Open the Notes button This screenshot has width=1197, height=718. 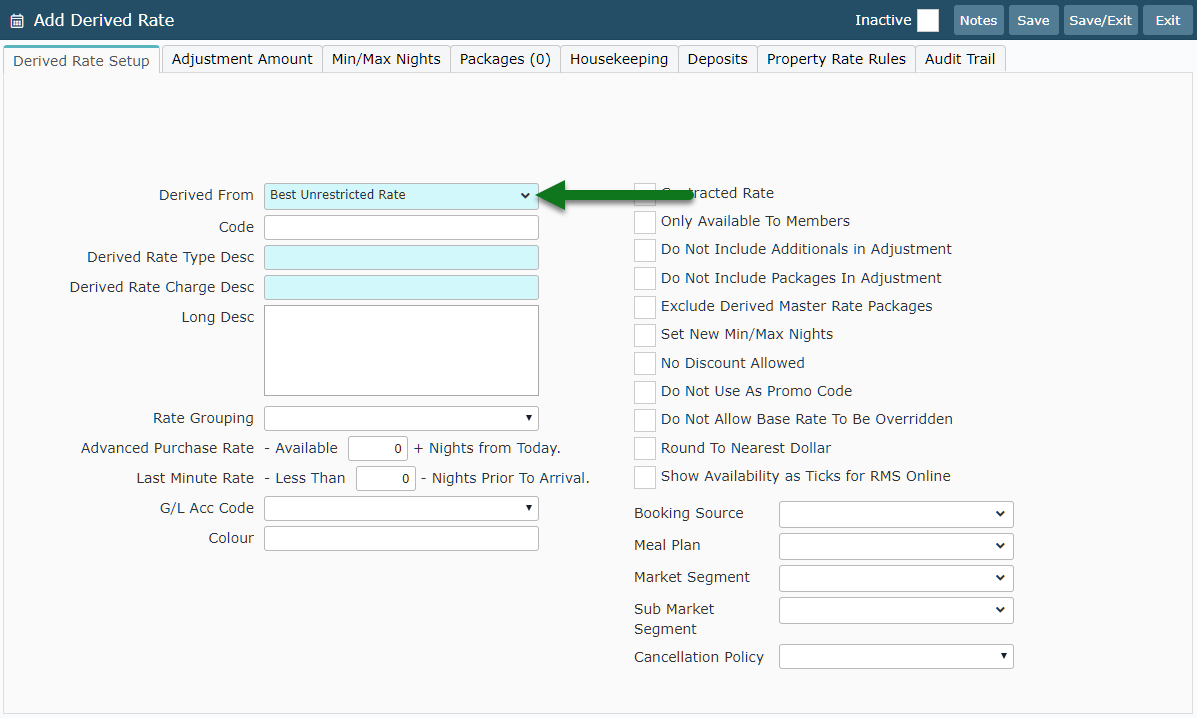coord(979,21)
